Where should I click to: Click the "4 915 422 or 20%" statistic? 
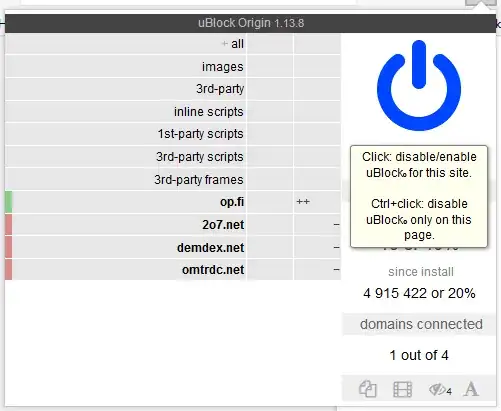[x=419, y=293]
